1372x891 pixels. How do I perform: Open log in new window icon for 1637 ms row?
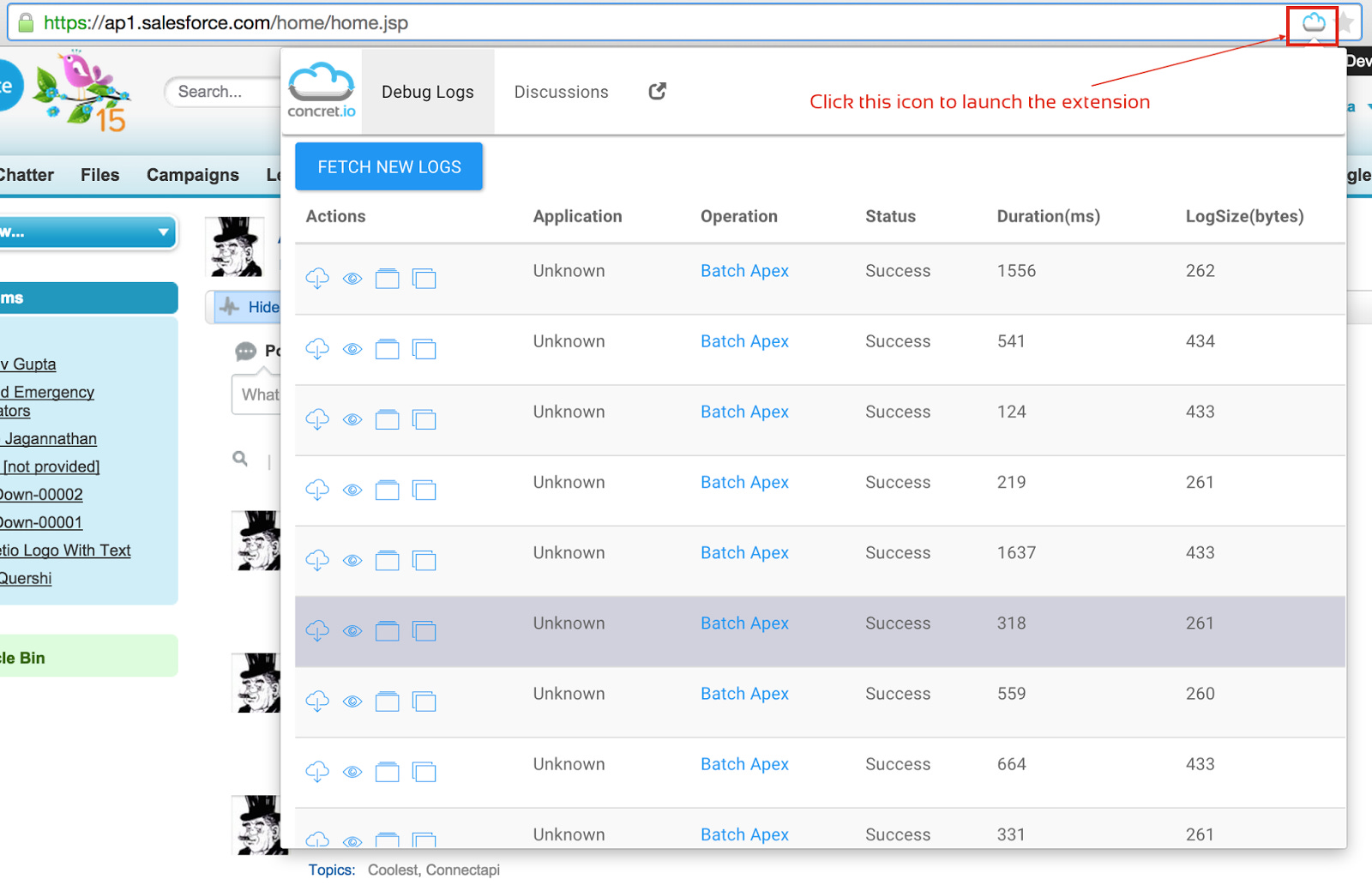click(424, 560)
